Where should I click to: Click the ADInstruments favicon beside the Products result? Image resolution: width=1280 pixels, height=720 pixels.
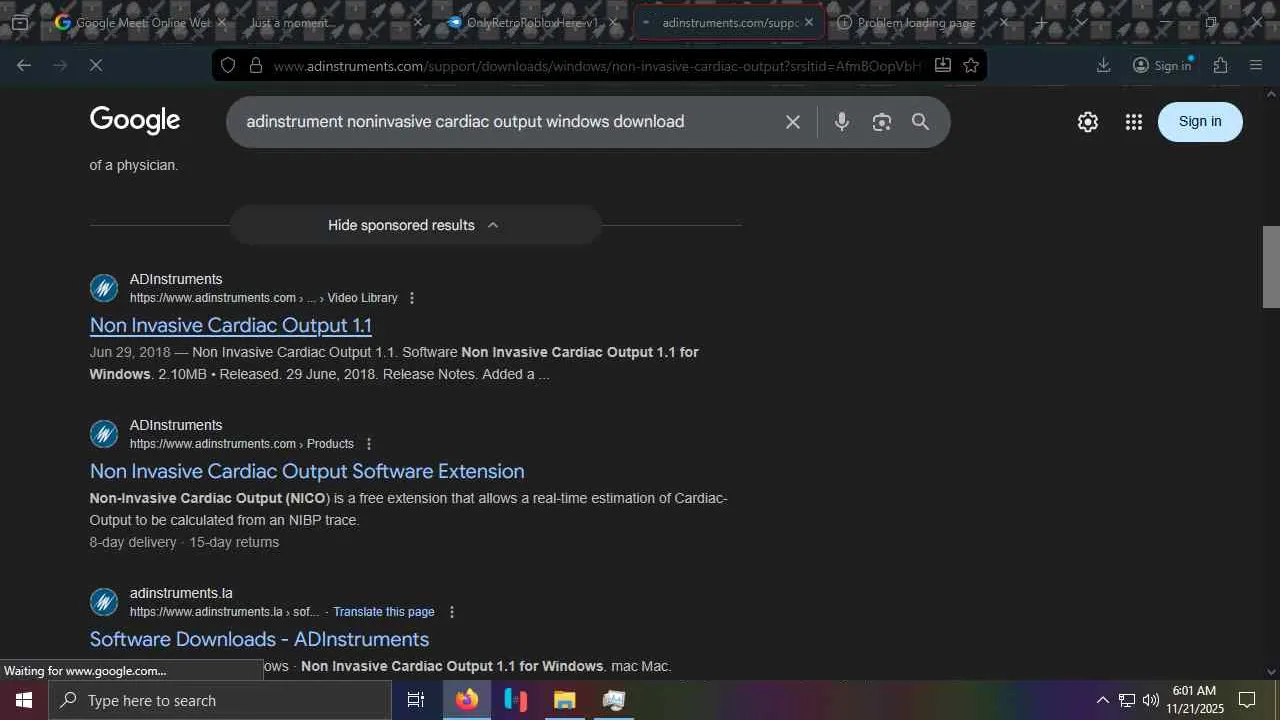click(104, 434)
